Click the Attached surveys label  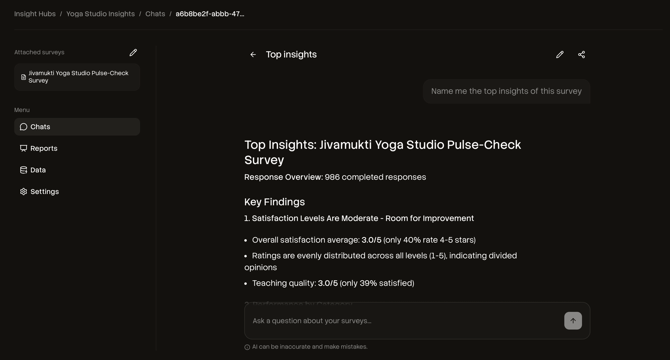pyautogui.click(x=39, y=52)
